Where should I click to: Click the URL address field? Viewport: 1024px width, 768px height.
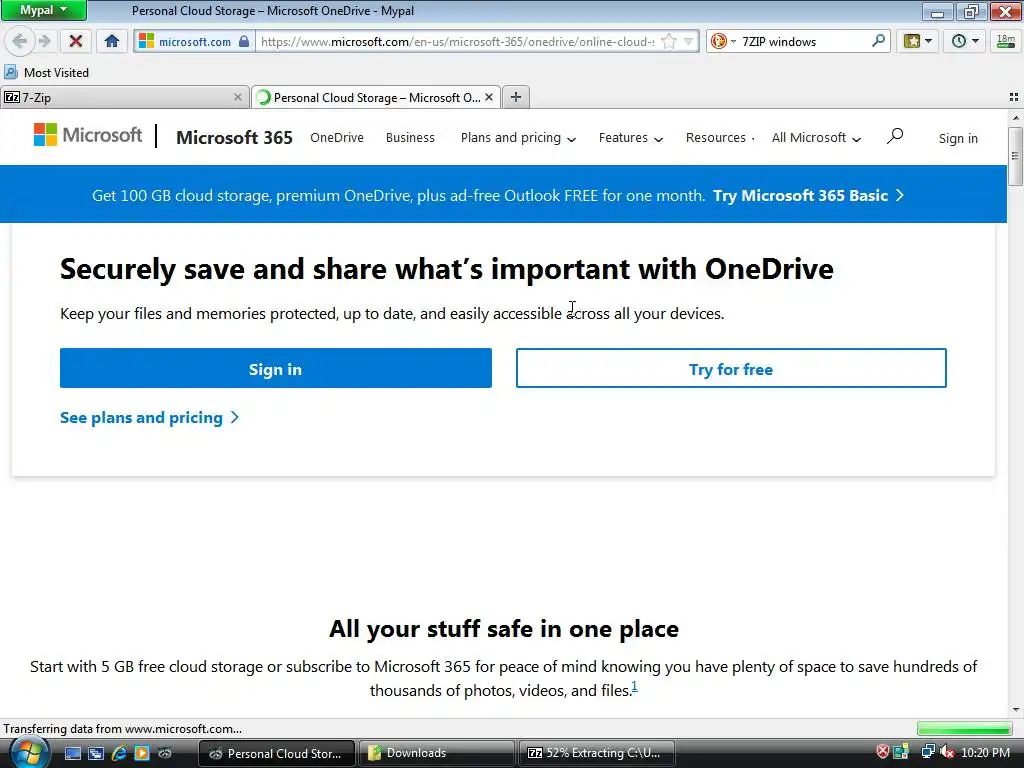point(457,41)
